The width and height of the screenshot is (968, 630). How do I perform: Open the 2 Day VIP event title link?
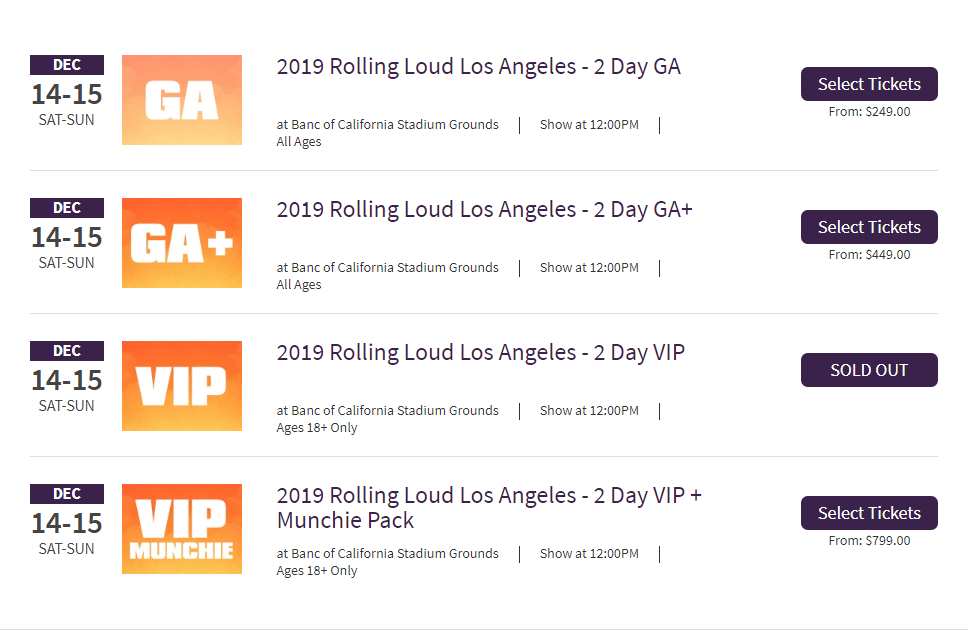tap(481, 353)
